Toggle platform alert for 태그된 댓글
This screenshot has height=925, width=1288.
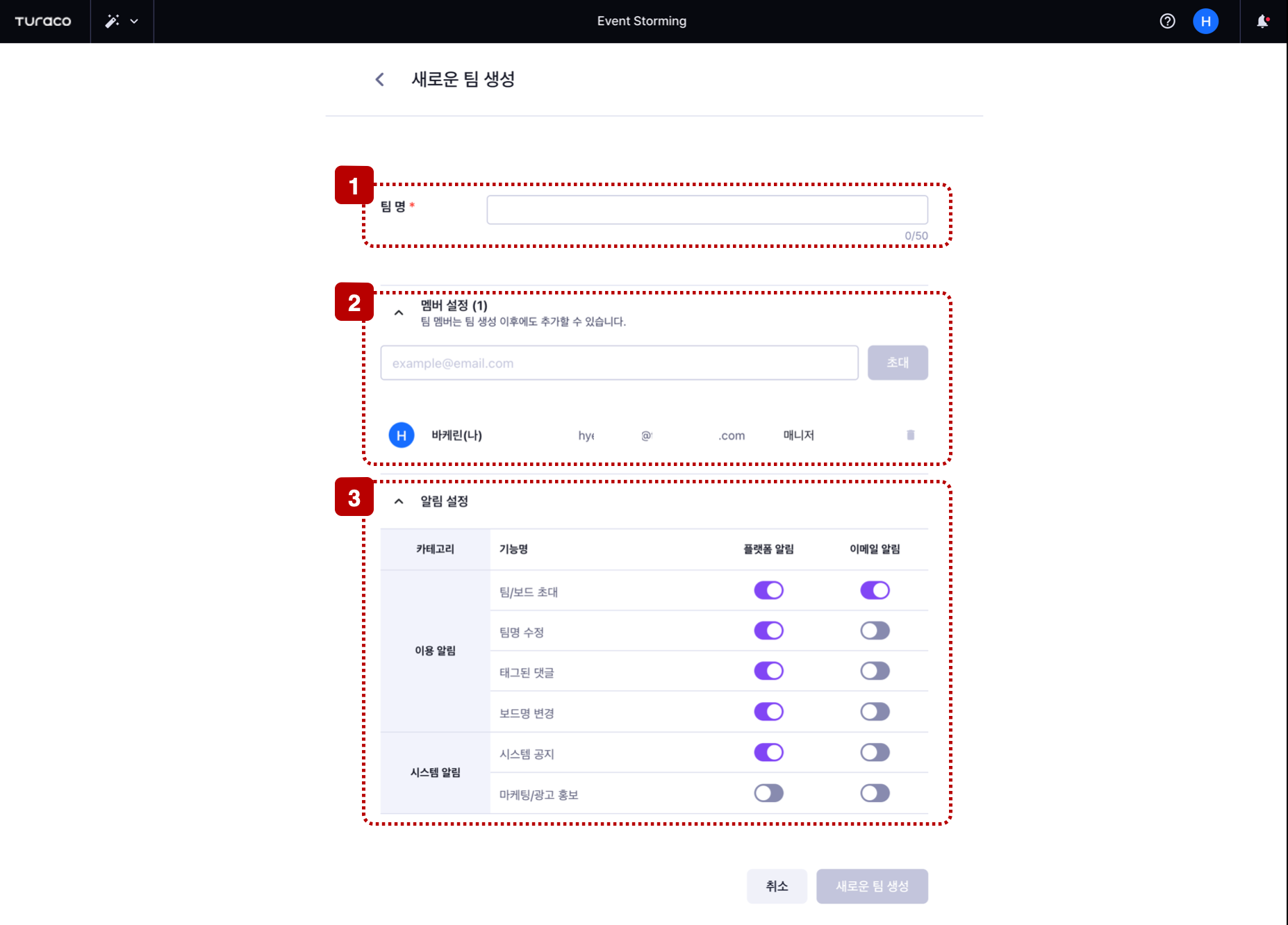(768, 671)
